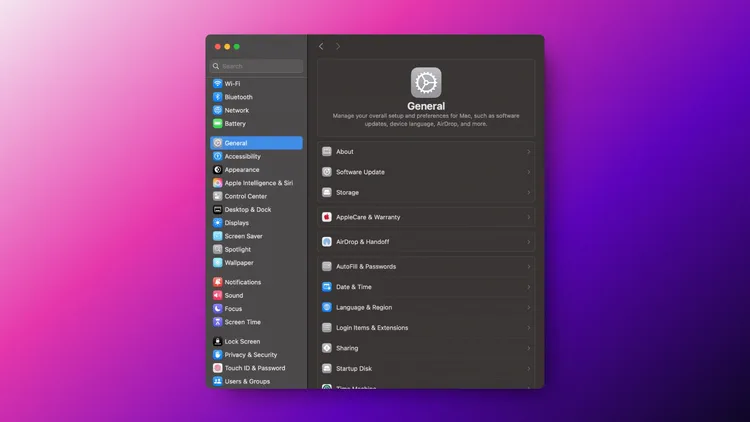Click the Accessibility sidebar icon
Viewport: 750px width, 422px height.
[218, 156]
